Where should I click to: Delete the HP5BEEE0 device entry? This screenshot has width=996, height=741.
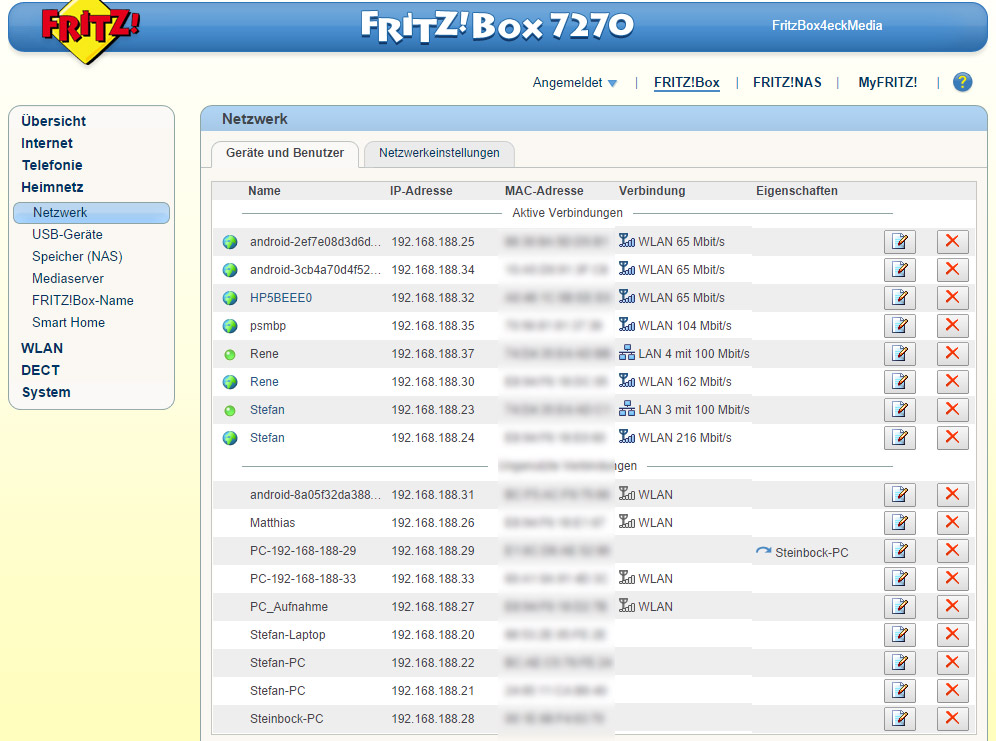tap(952, 297)
